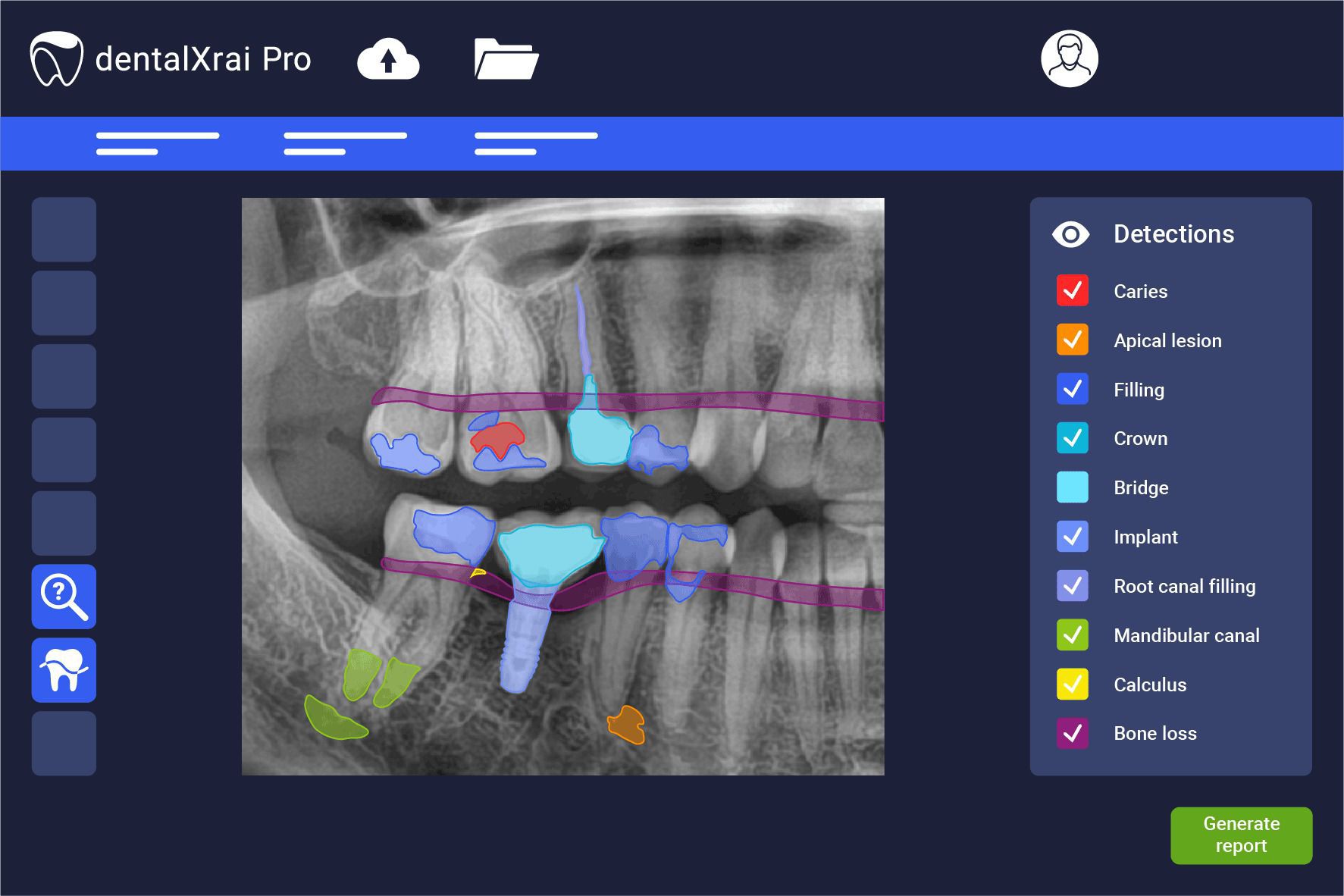The height and width of the screenshot is (896, 1344).
Task: Select the top icon in the left sidebar
Action: point(64,229)
